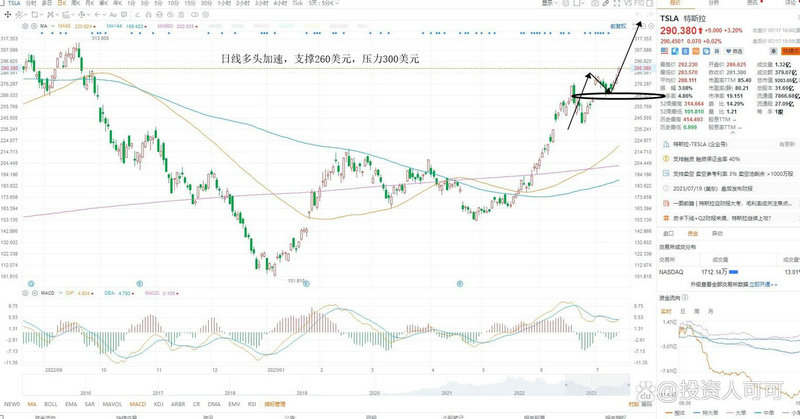Click the chart icon left of TSLA tab
Image resolution: width=800 pixels, height=419 pixels.
[4, 5]
